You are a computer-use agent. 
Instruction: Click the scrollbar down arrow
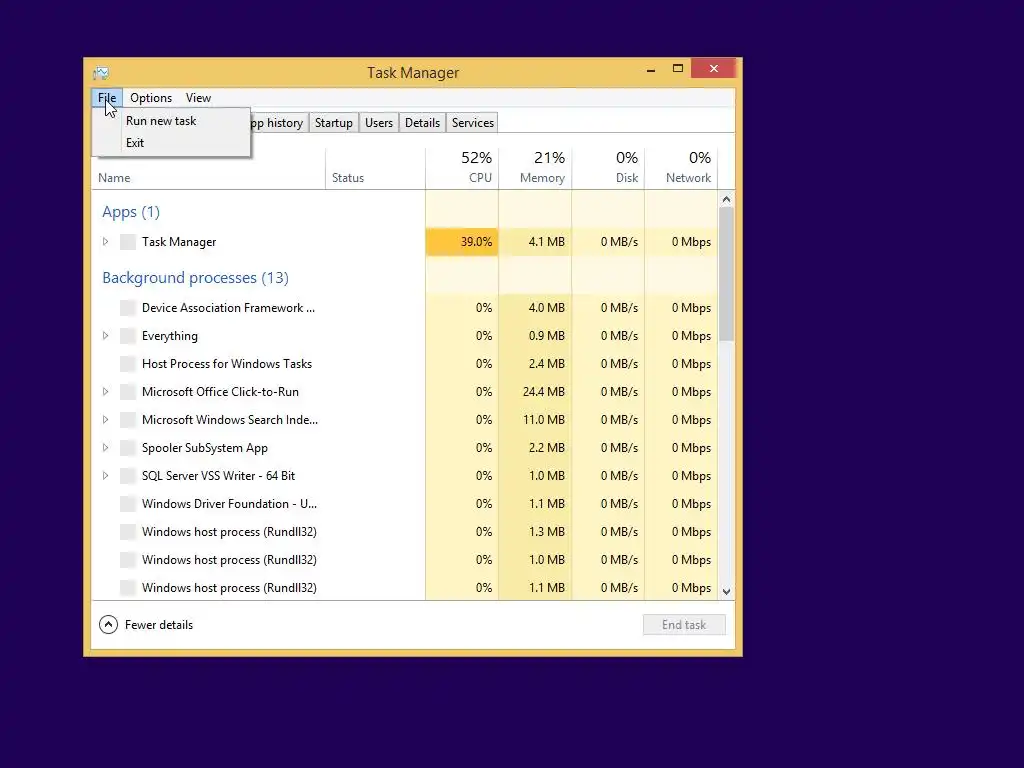[x=726, y=592]
